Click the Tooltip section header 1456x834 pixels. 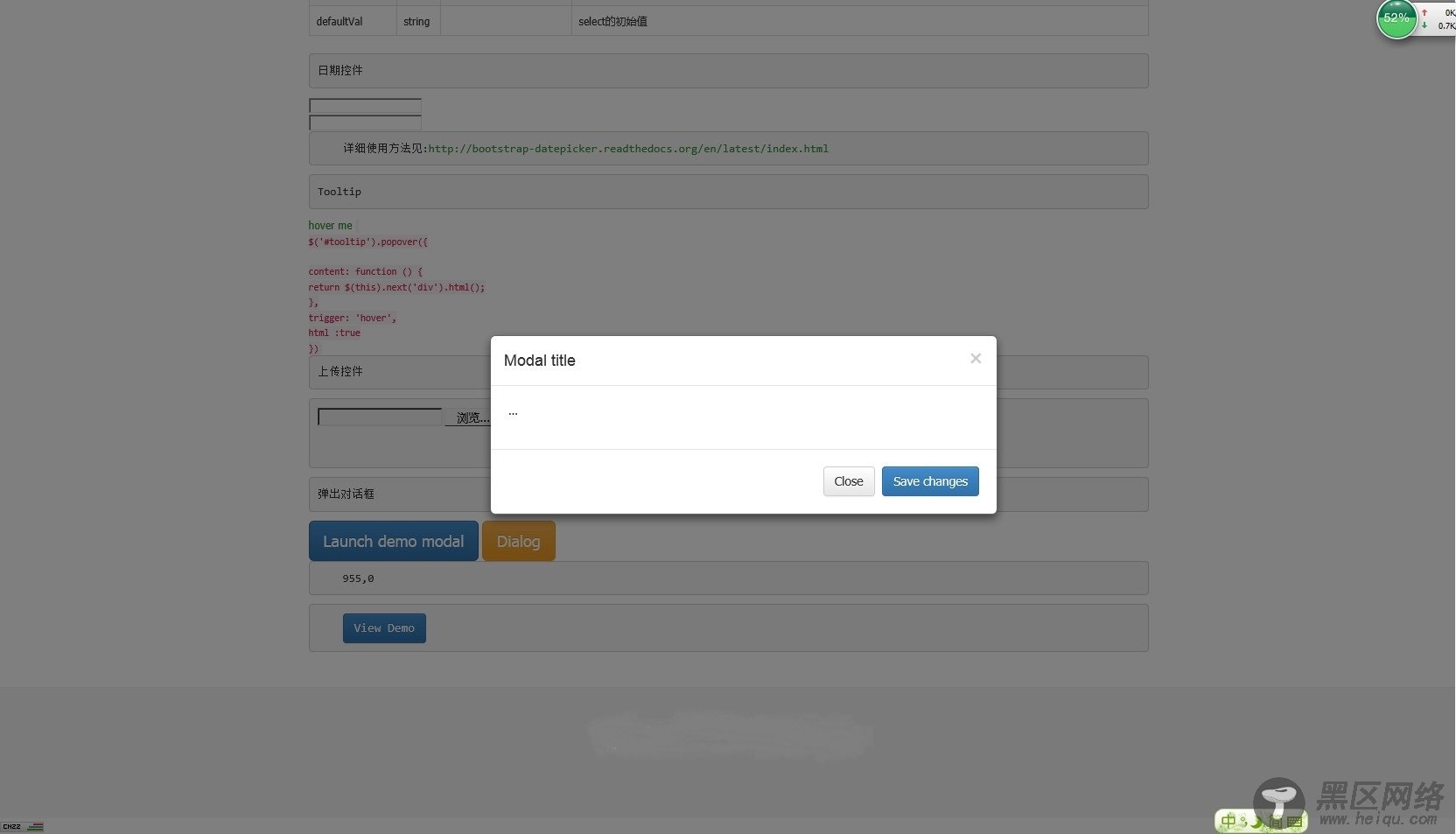728,192
